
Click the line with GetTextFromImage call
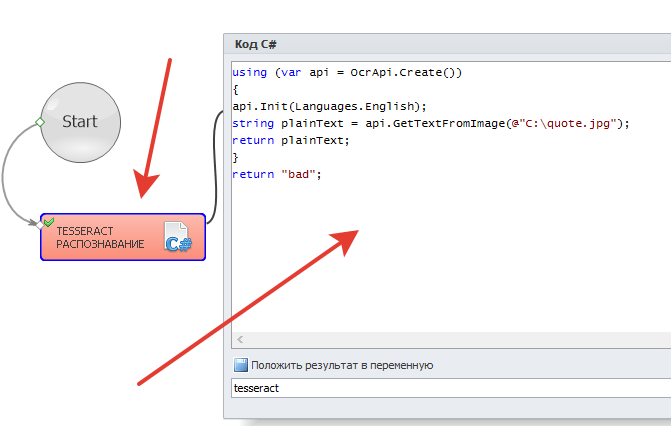point(431,123)
